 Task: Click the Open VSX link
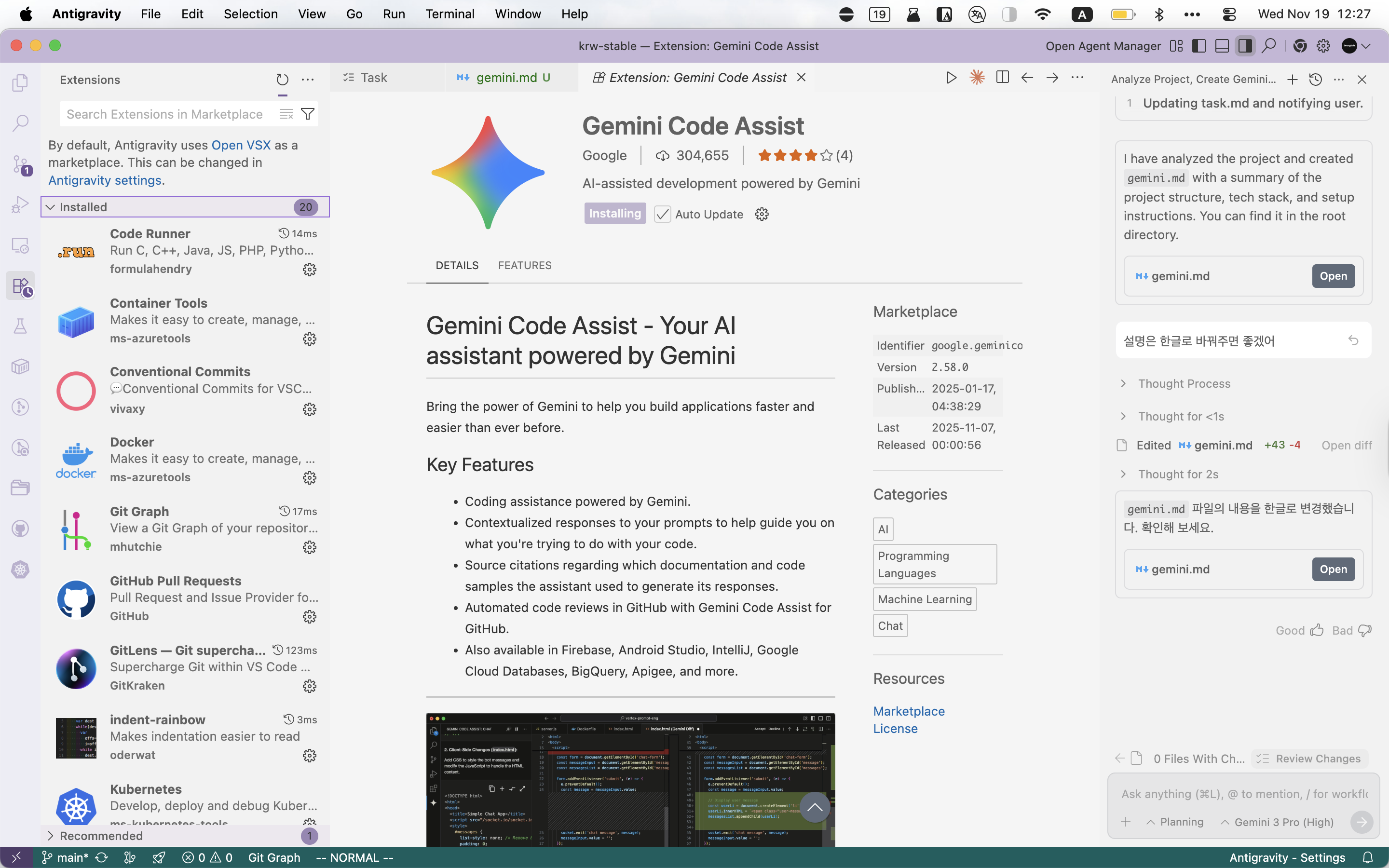tap(241, 145)
